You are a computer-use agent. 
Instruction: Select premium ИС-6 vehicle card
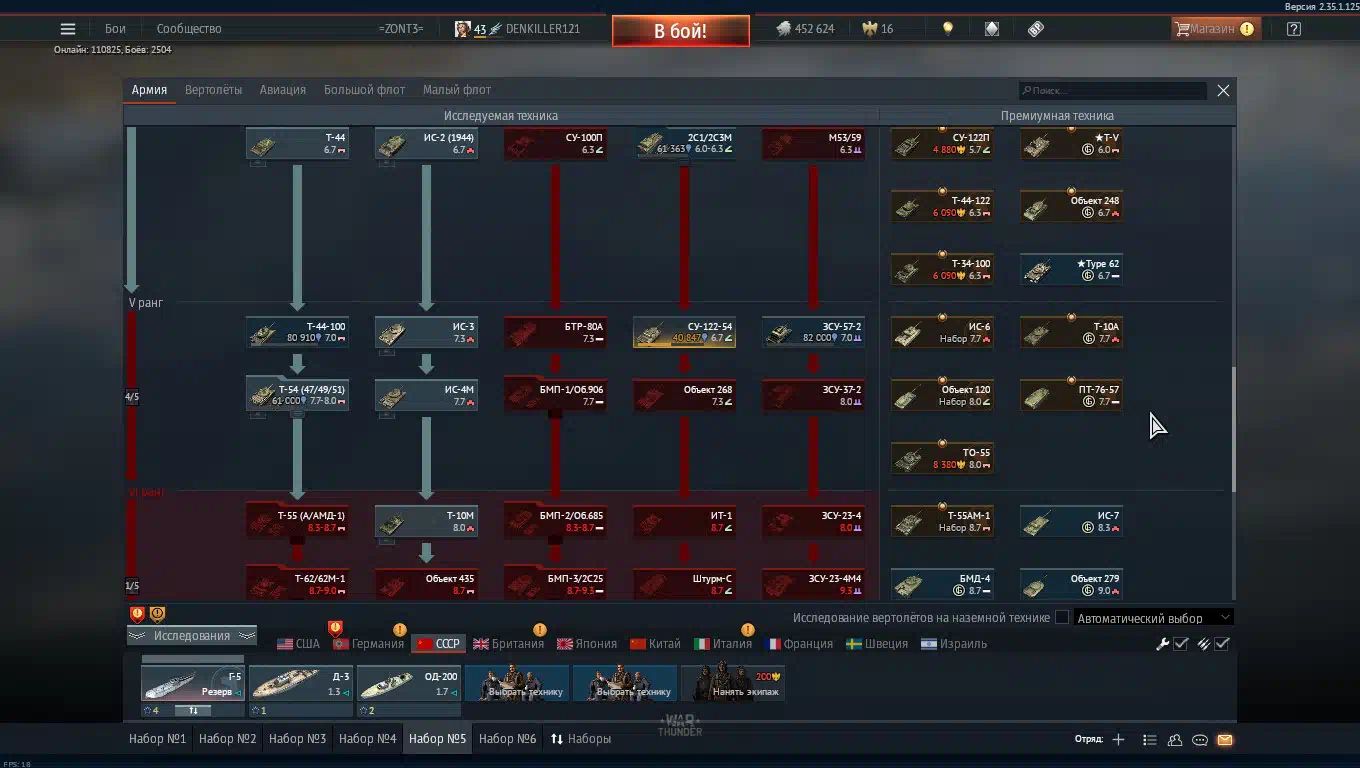pyautogui.click(x=942, y=333)
